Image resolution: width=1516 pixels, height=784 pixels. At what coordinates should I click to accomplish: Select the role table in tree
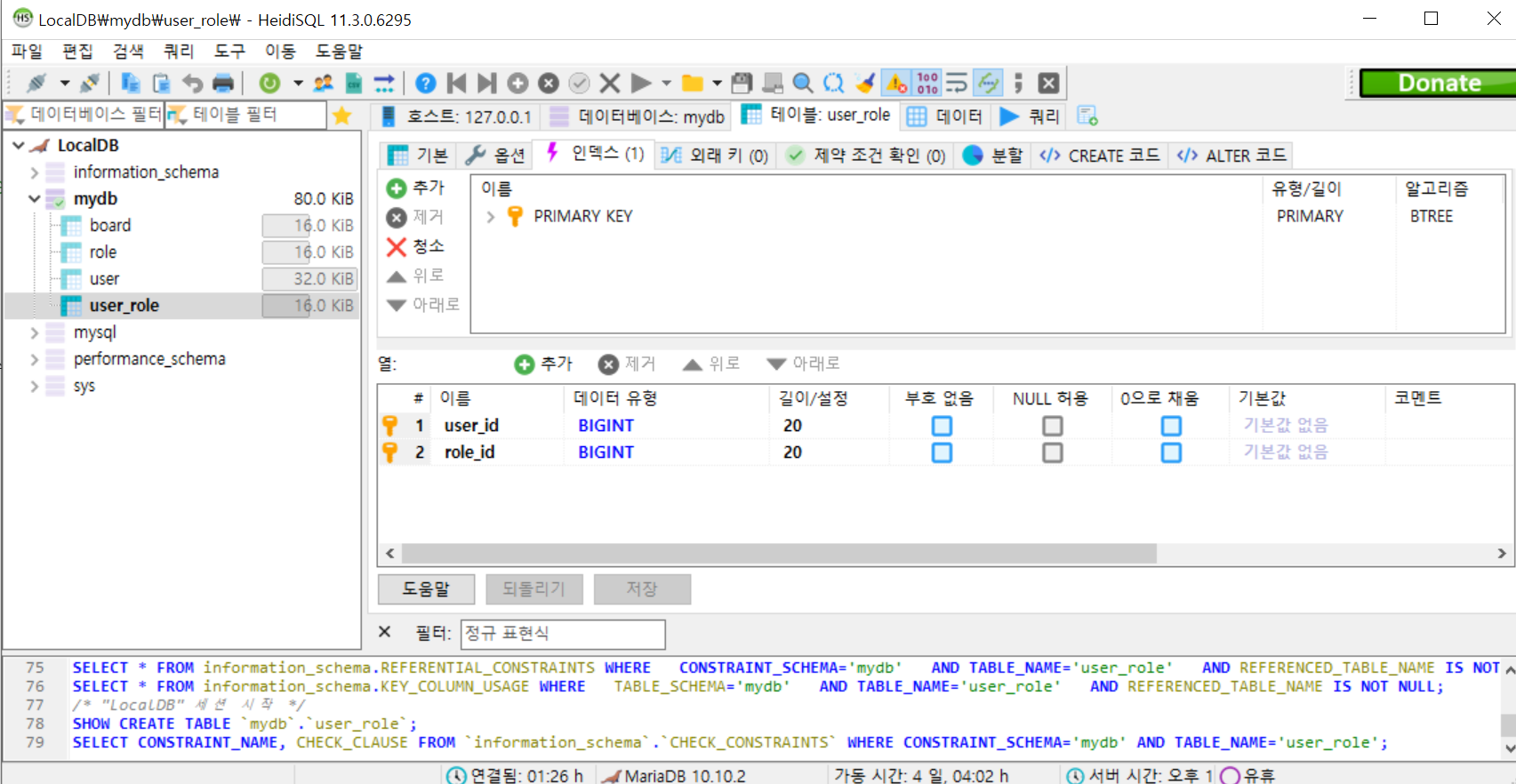tap(103, 252)
